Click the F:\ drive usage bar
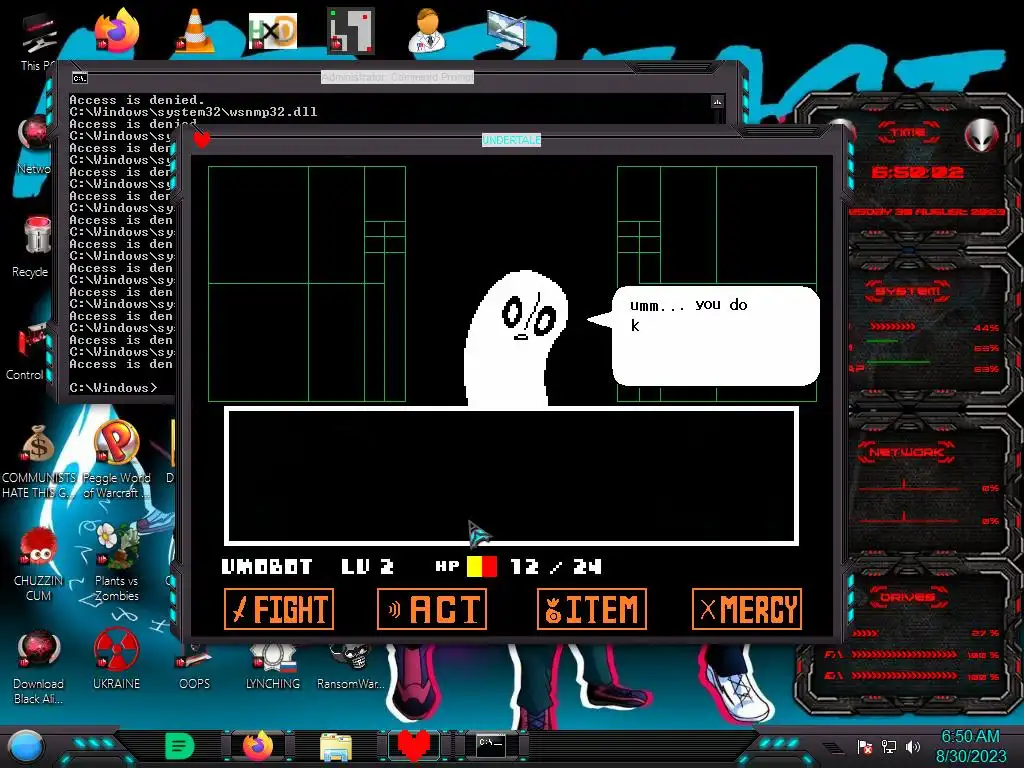This screenshot has height=768, width=1024. pyautogui.click(x=904, y=654)
